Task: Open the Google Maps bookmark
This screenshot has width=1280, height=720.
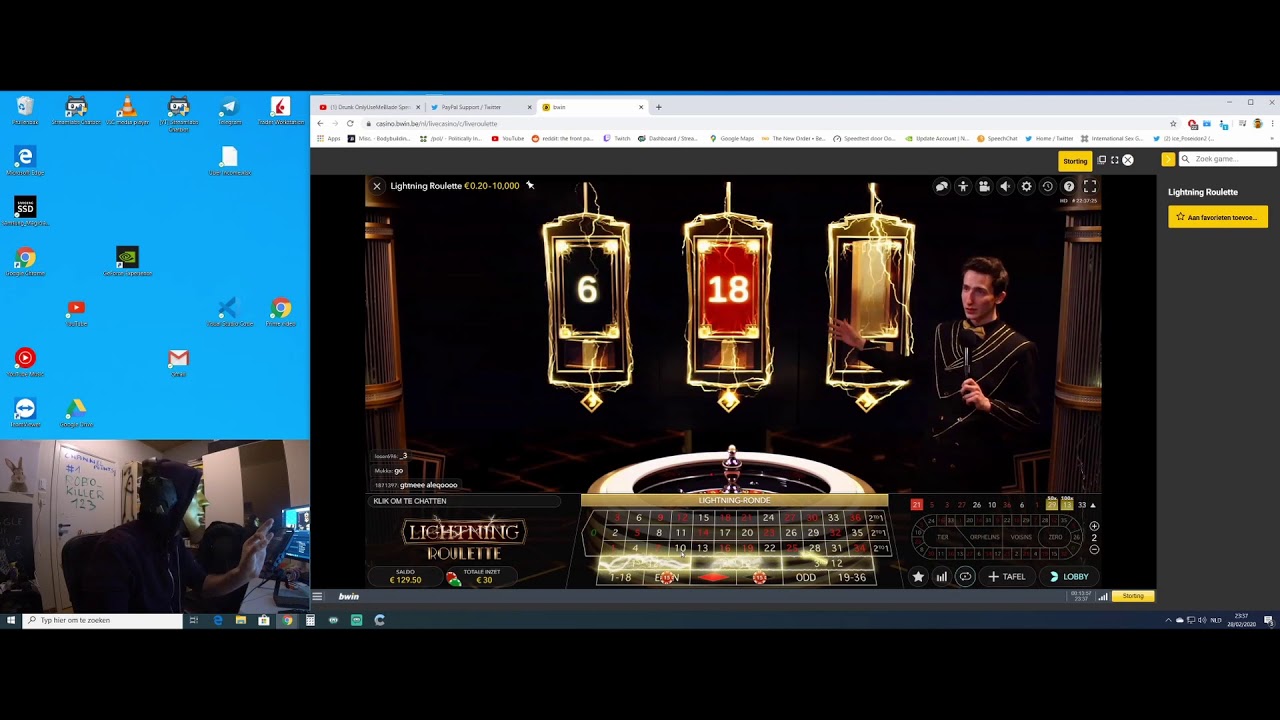Action: [x=732, y=138]
